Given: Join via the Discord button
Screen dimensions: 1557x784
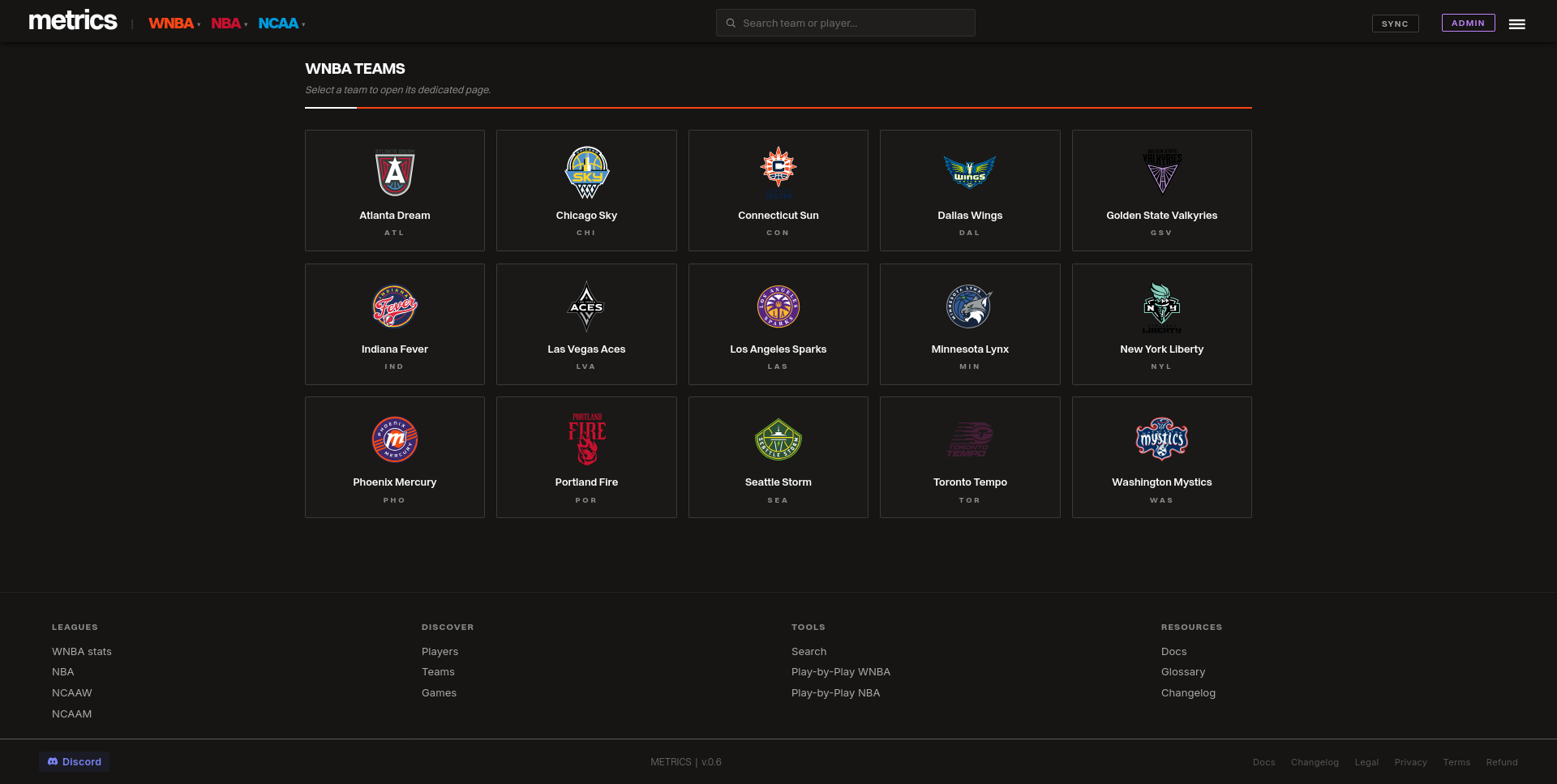Looking at the screenshot, I should [75, 761].
